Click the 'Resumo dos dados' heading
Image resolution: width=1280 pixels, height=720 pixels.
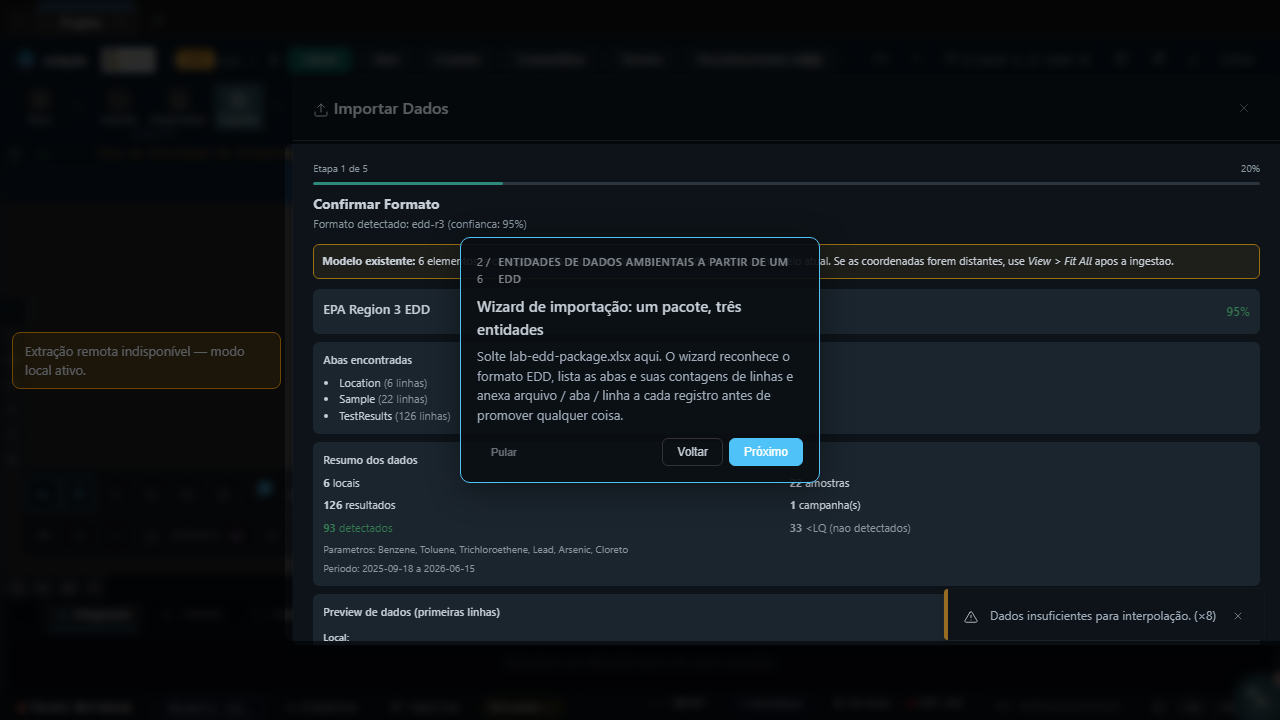click(x=370, y=460)
